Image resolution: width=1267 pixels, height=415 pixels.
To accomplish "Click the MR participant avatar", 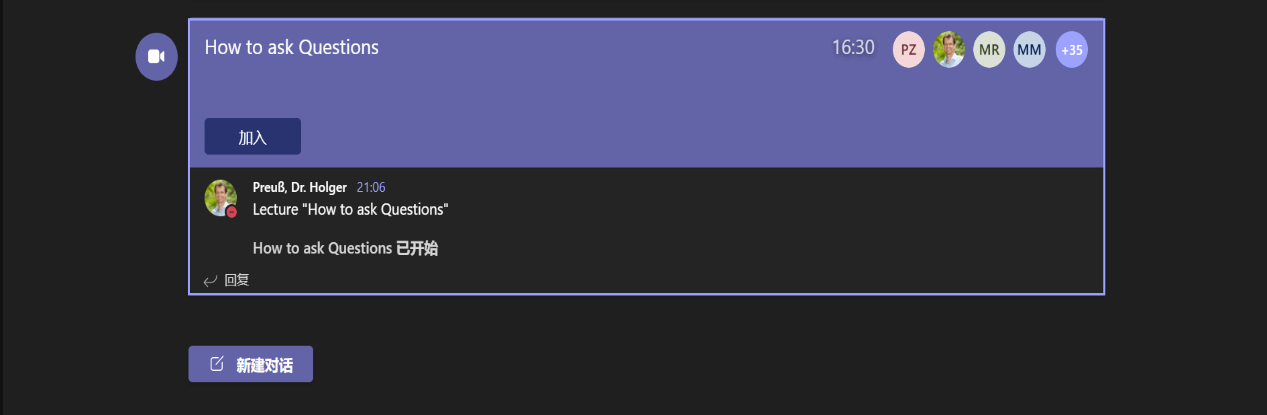I will click(x=989, y=49).
